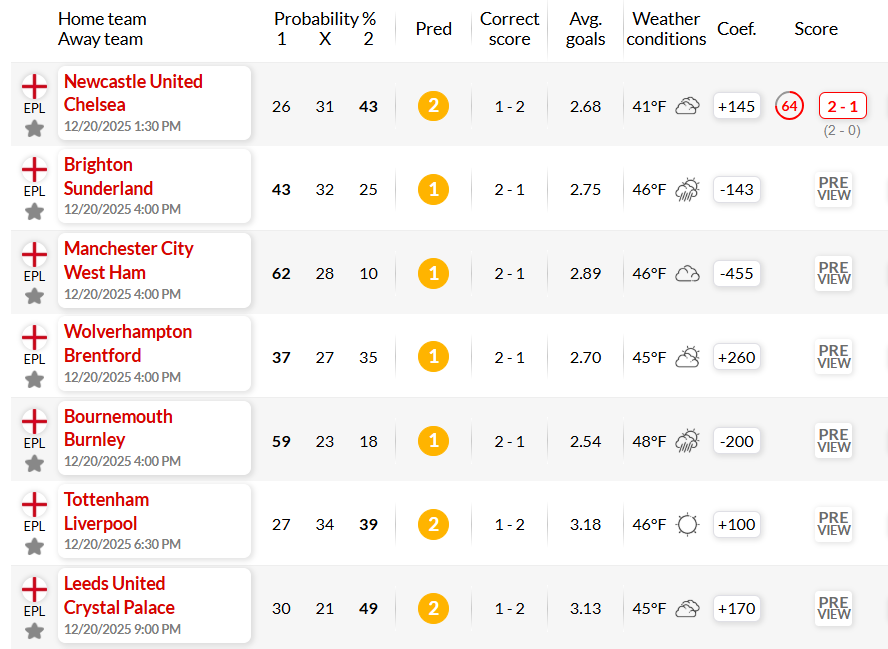Click the rainy weather icon for Brighton match
Screen dimensions: 888x649
[688, 190]
